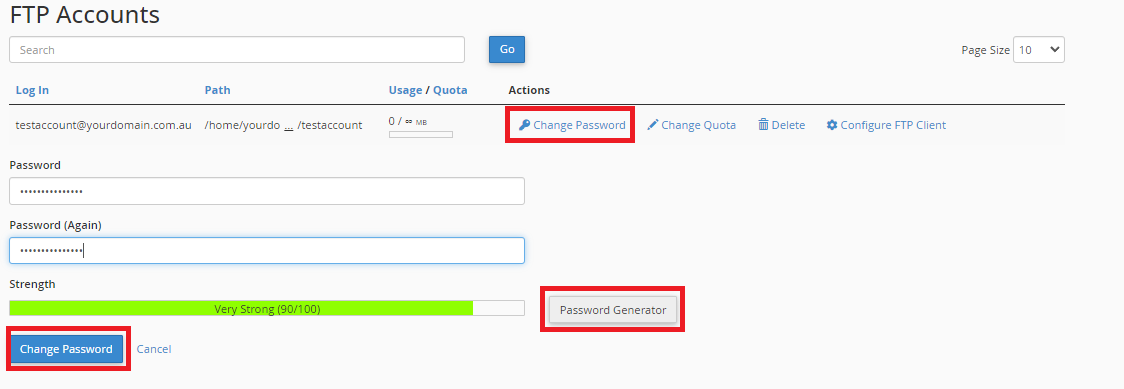
Task: Cancel the password change
Action: pyautogui.click(x=154, y=349)
